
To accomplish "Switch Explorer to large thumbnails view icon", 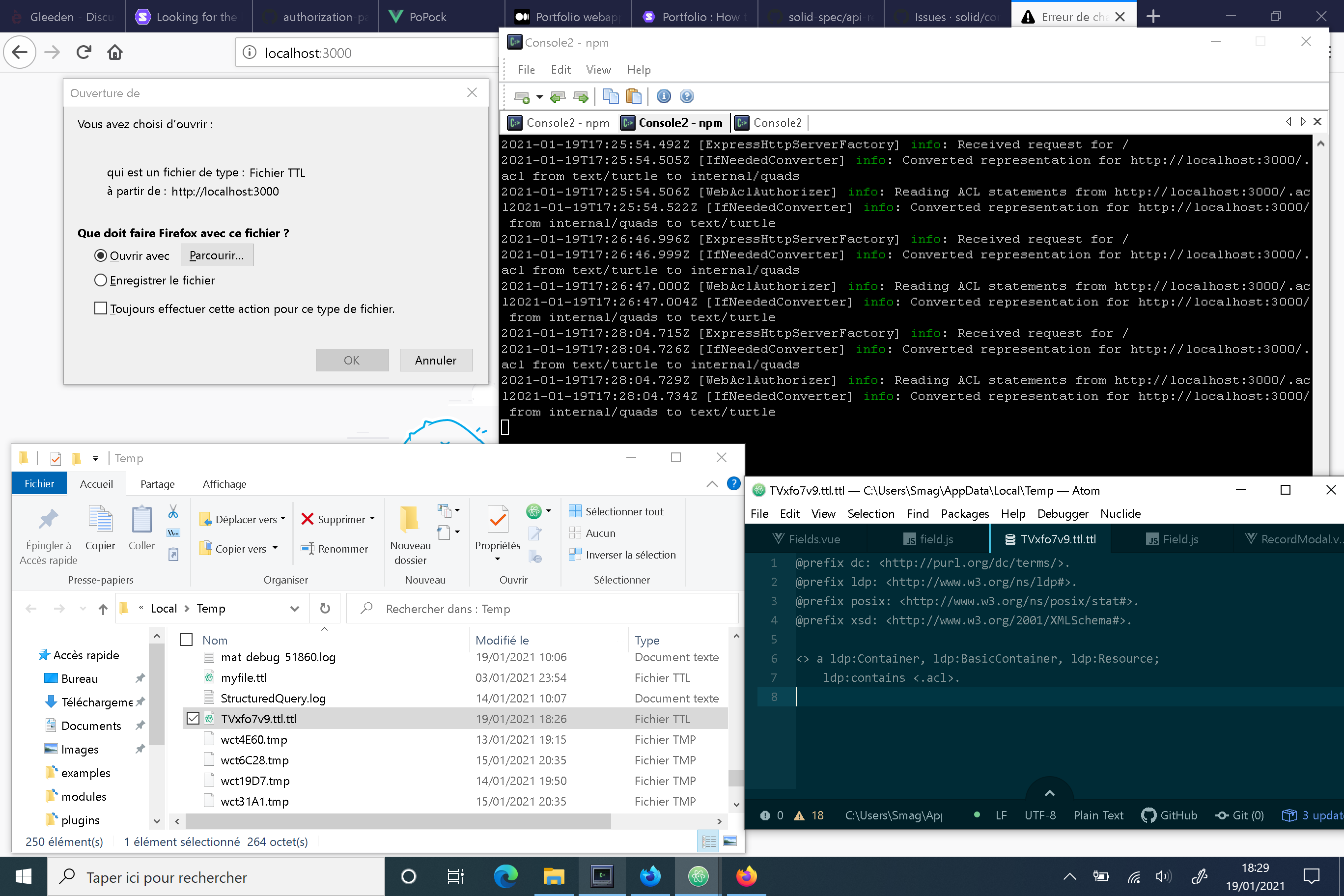I will (x=730, y=841).
